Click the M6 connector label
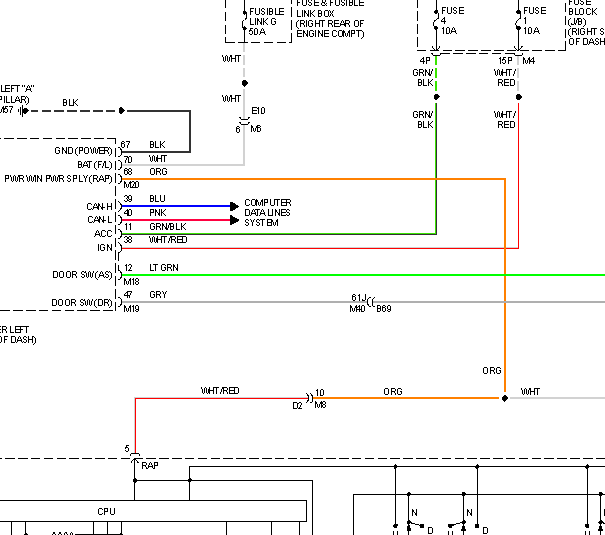 tap(256, 129)
